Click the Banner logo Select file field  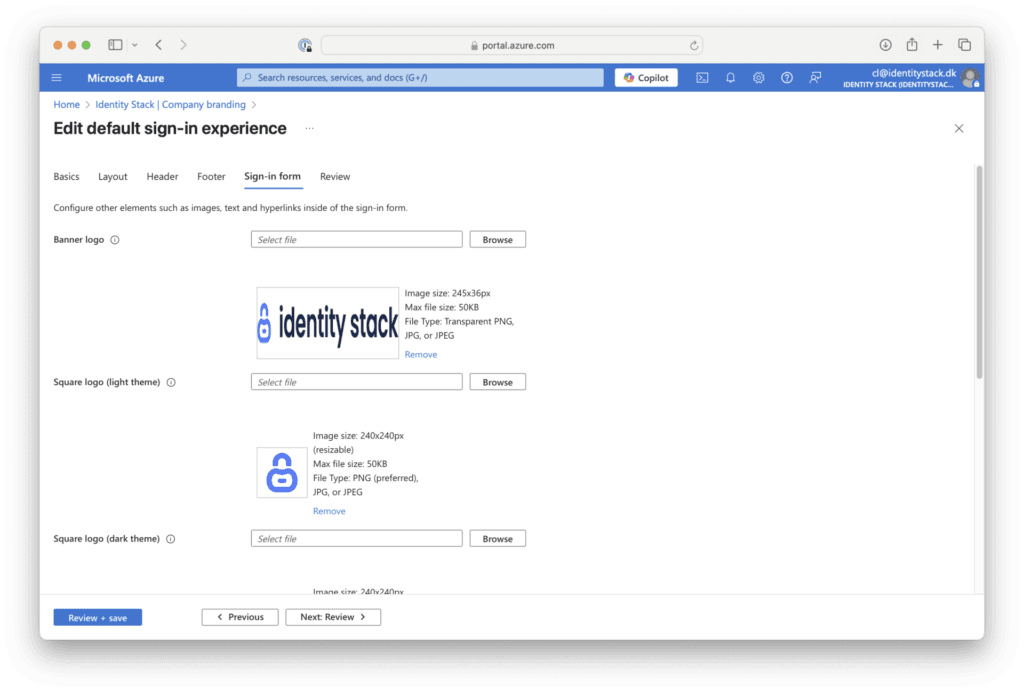point(357,240)
